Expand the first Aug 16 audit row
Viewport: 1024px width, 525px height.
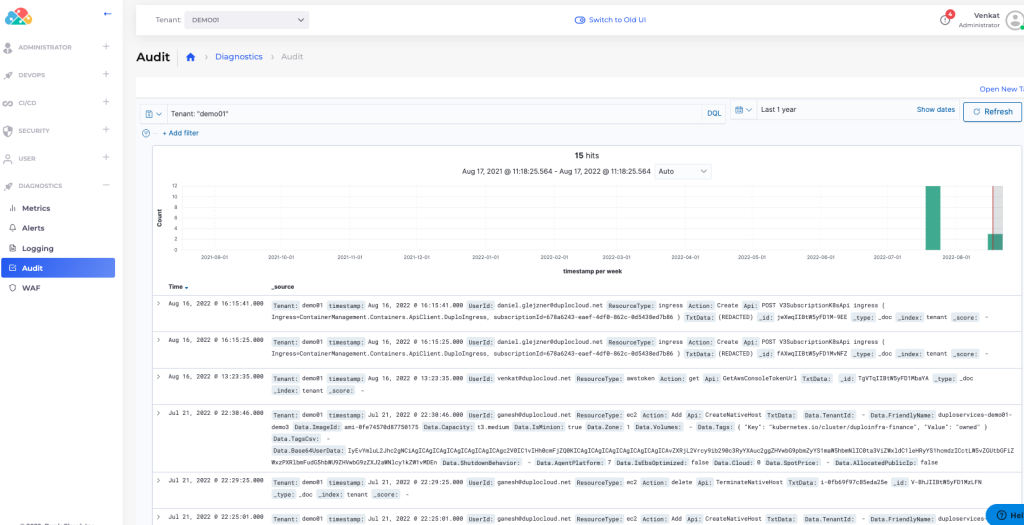159,303
